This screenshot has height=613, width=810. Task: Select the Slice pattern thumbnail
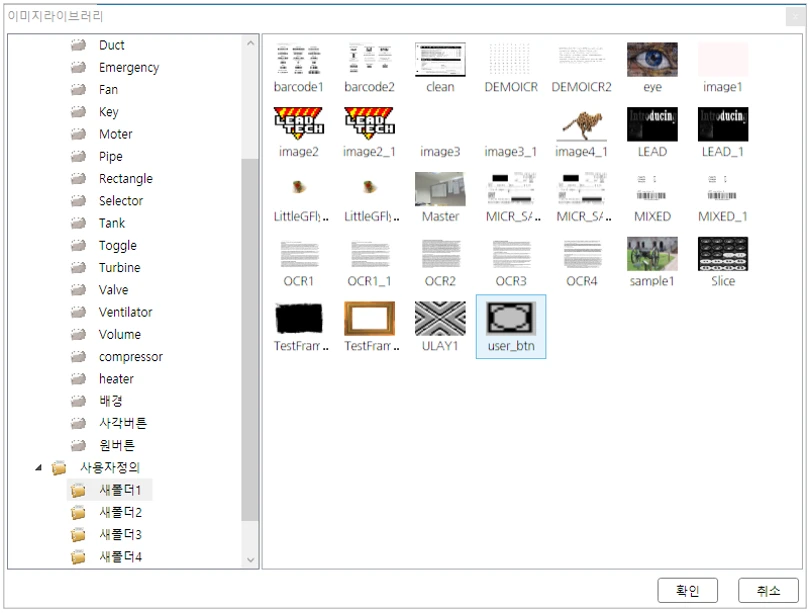[723, 254]
